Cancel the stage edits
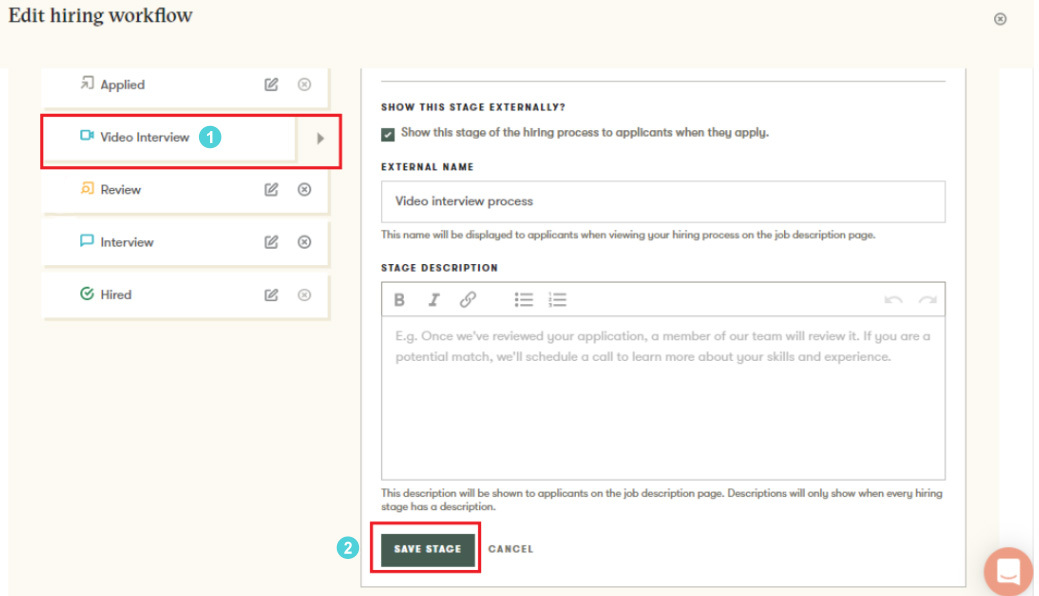Viewport: 1039px width, 596px height. click(510, 549)
